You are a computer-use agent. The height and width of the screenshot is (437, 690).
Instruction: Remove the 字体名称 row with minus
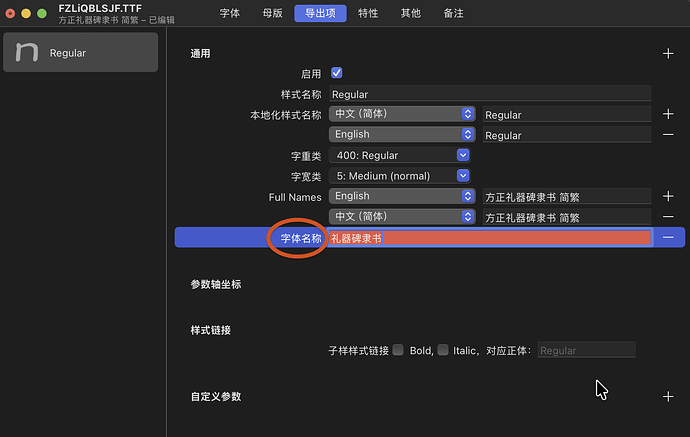[x=668, y=238]
